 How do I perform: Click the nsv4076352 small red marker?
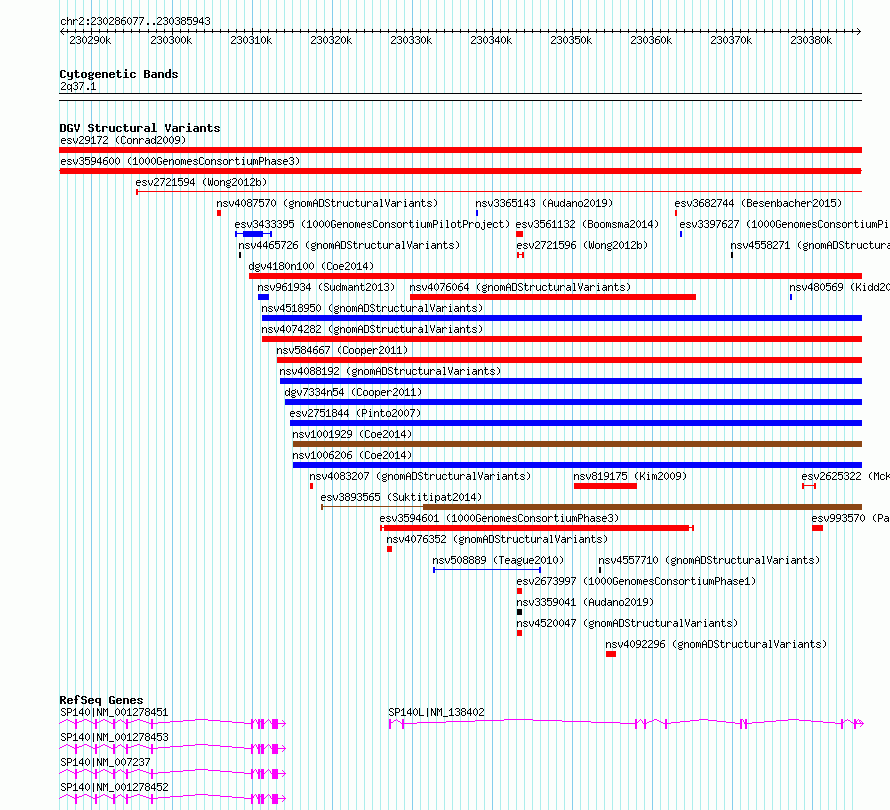click(x=389, y=549)
